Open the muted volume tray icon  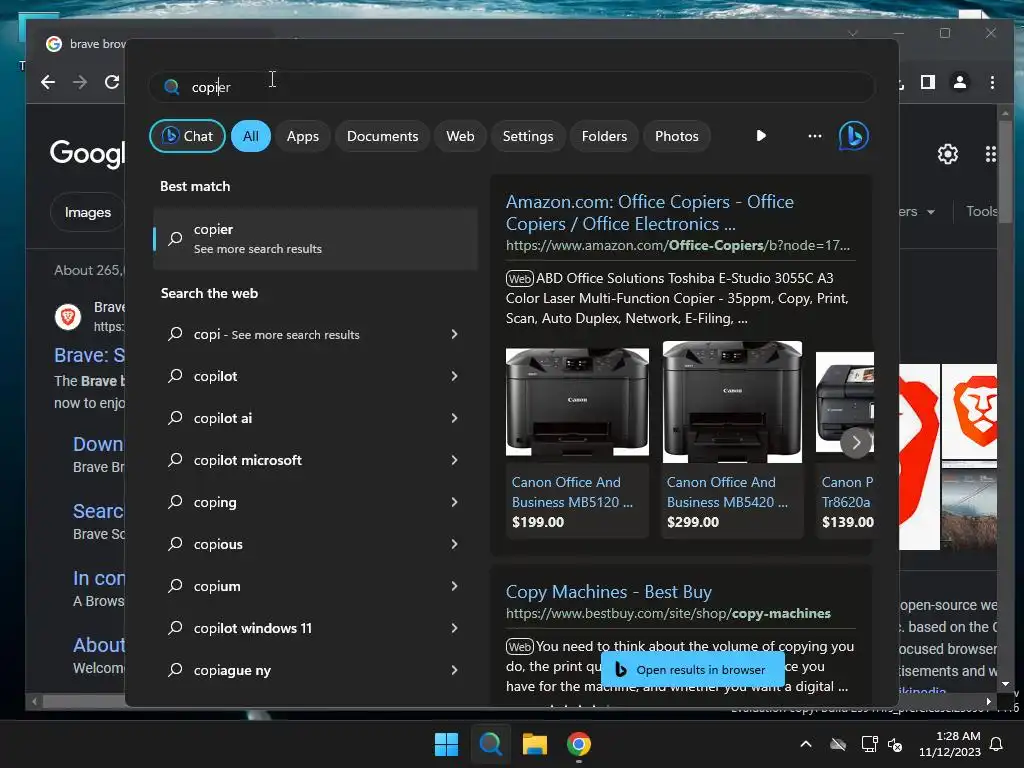point(895,744)
